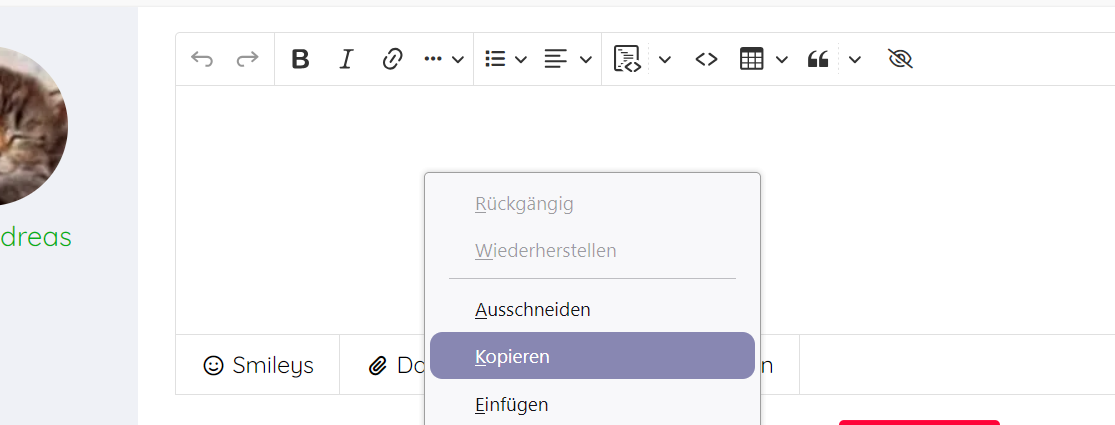Insert a table using grid icon
Image resolution: width=1115 pixels, height=425 pixels.
tap(752, 59)
